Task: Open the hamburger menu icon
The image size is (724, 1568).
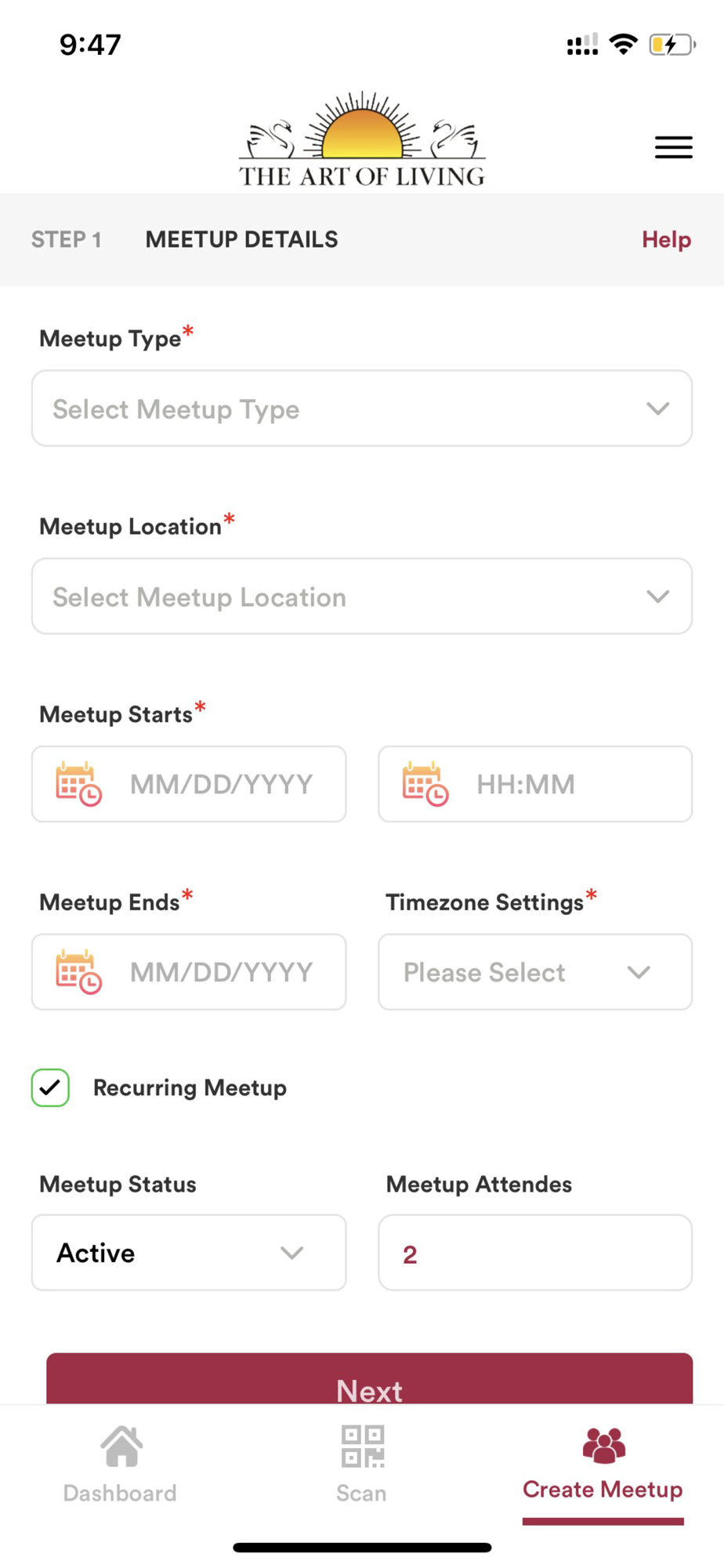Action: pyautogui.click(x=673, y=147)
